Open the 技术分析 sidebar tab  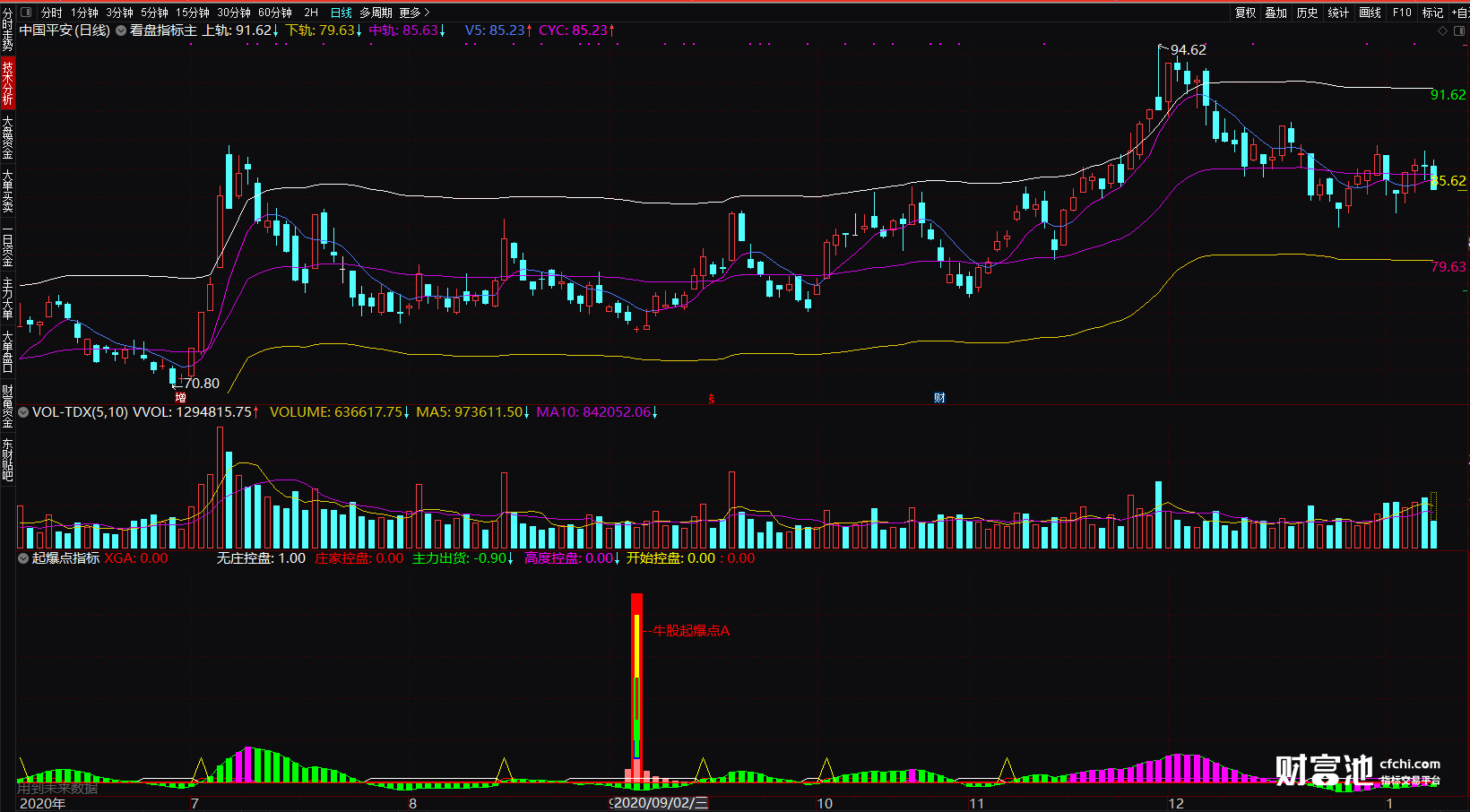(x=7, y=83)
